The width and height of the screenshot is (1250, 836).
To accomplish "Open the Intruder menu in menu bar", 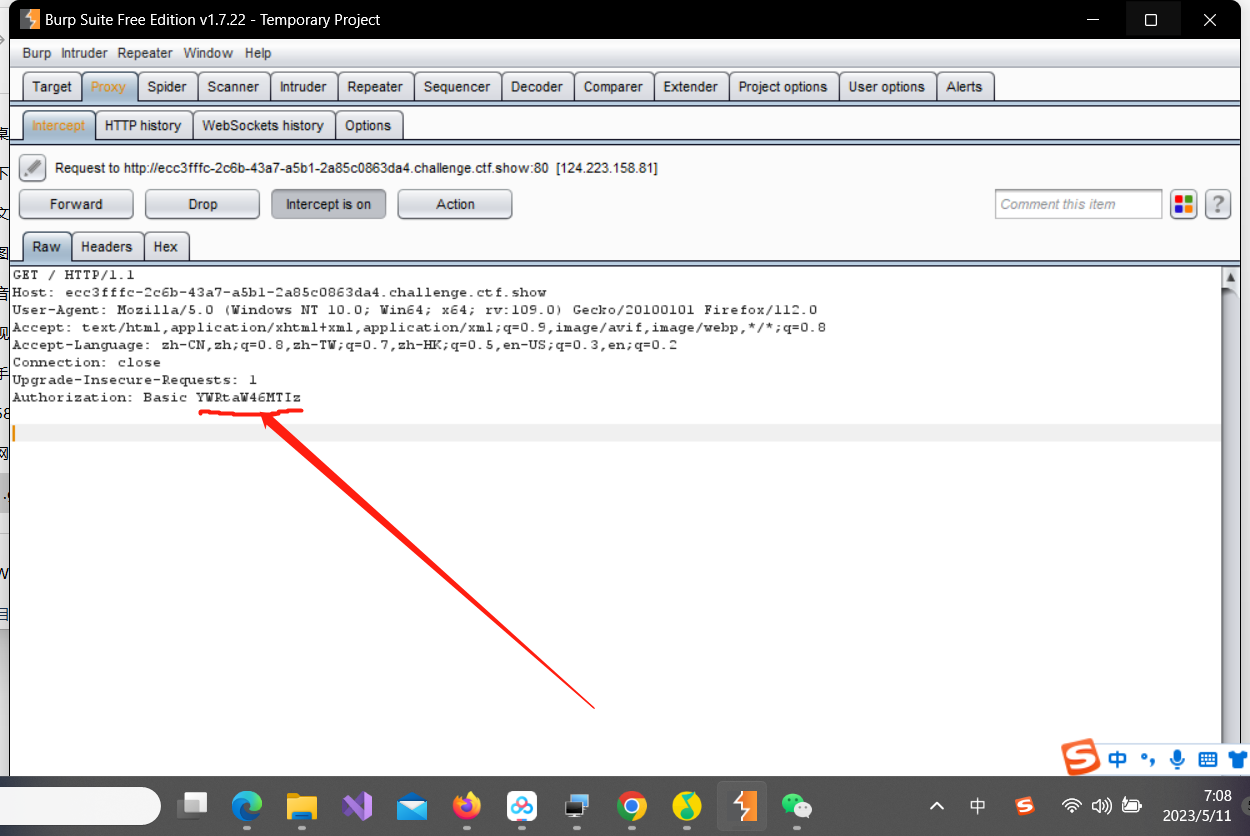I will click(x=84, y=53).
